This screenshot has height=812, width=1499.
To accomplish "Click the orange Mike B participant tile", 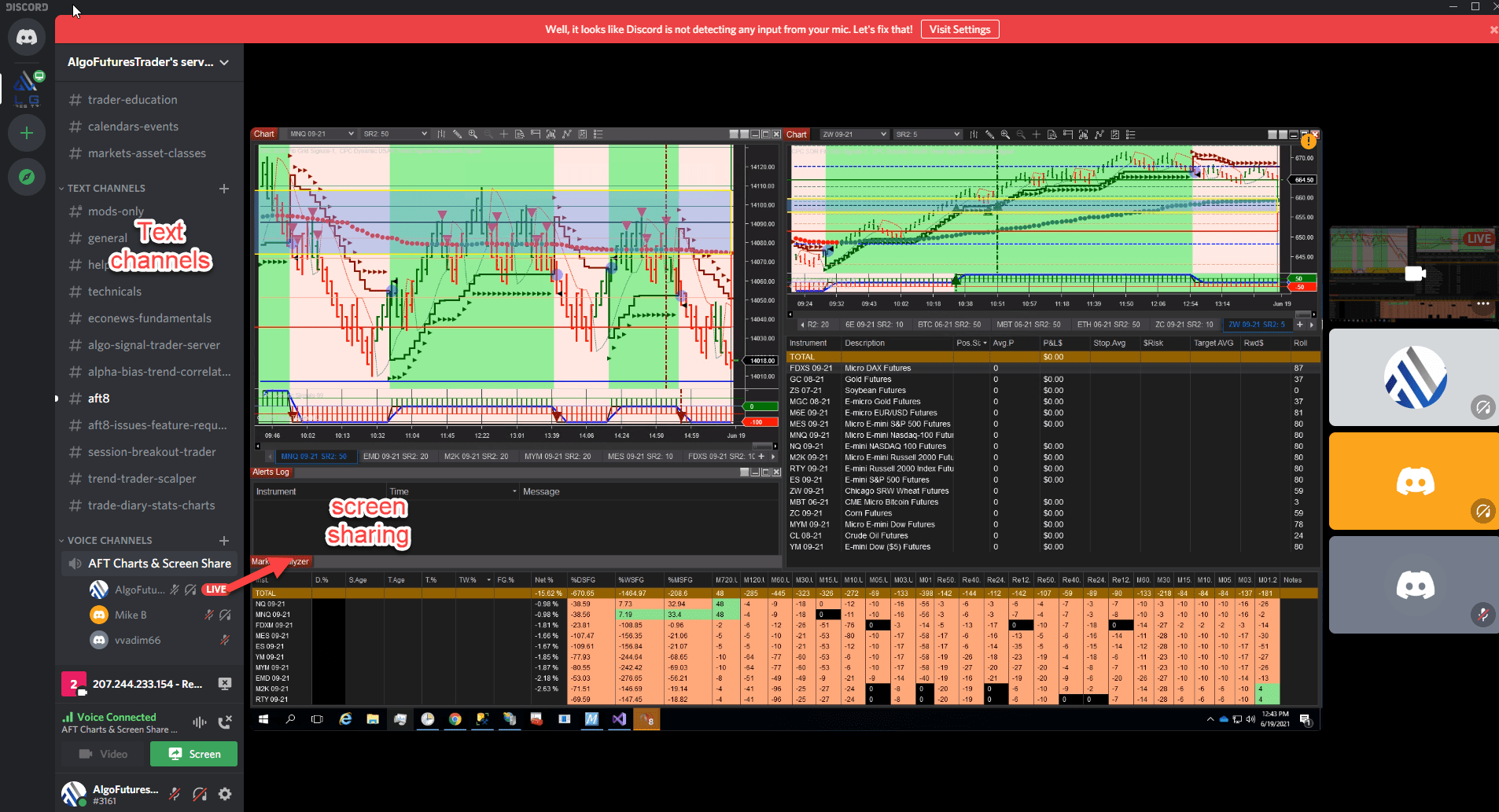I will pyautogui.click(x=1413, y=481).
